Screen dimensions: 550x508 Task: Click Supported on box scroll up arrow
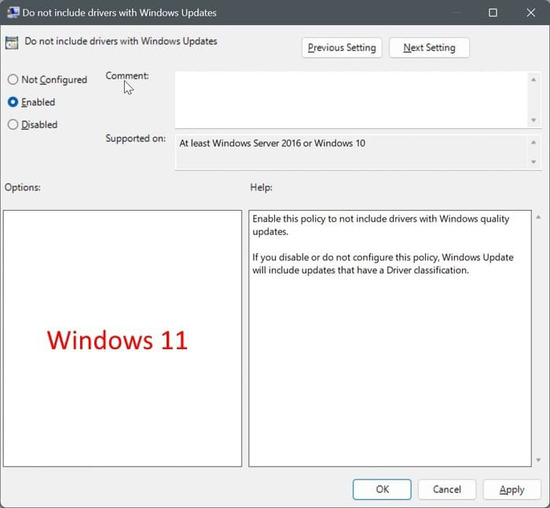534,142
